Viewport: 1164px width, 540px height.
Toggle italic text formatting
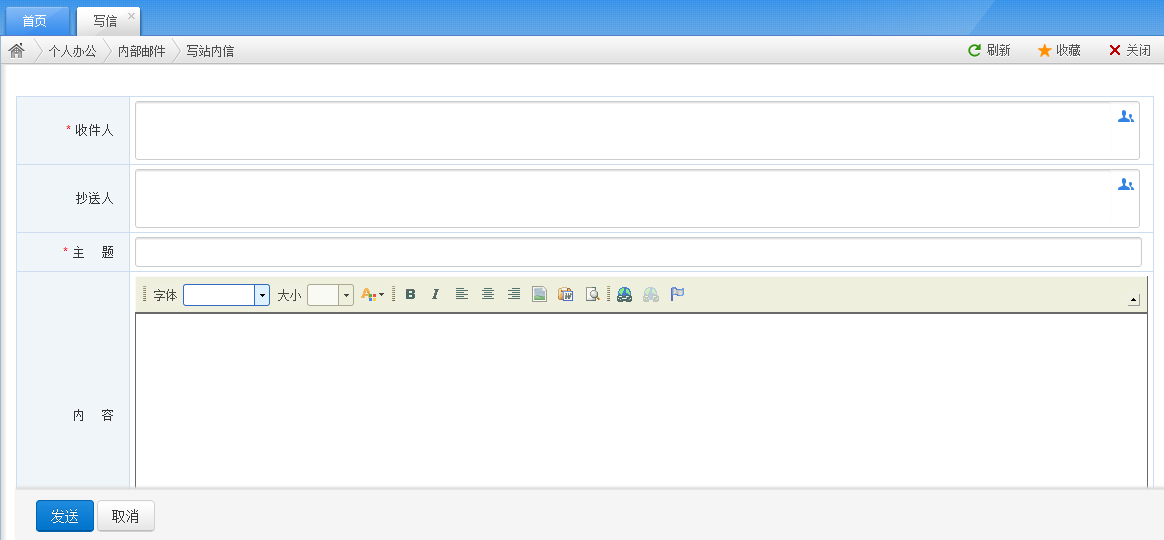[435, 294]
